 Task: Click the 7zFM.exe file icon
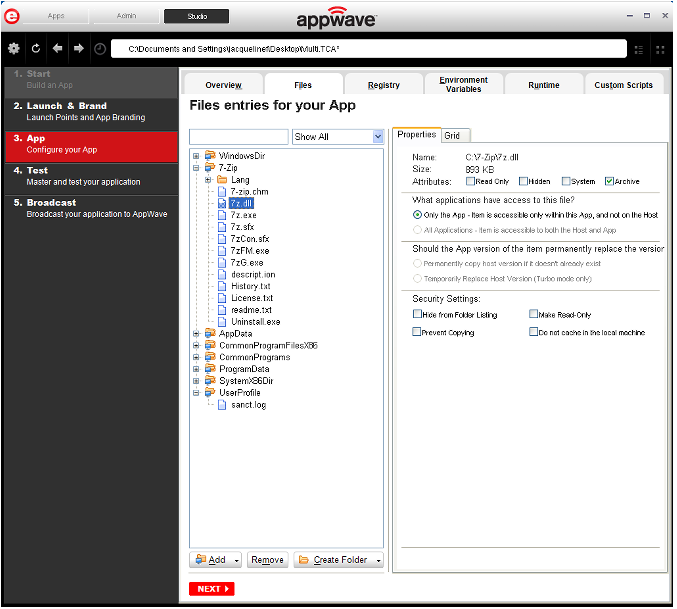[222, 251]
